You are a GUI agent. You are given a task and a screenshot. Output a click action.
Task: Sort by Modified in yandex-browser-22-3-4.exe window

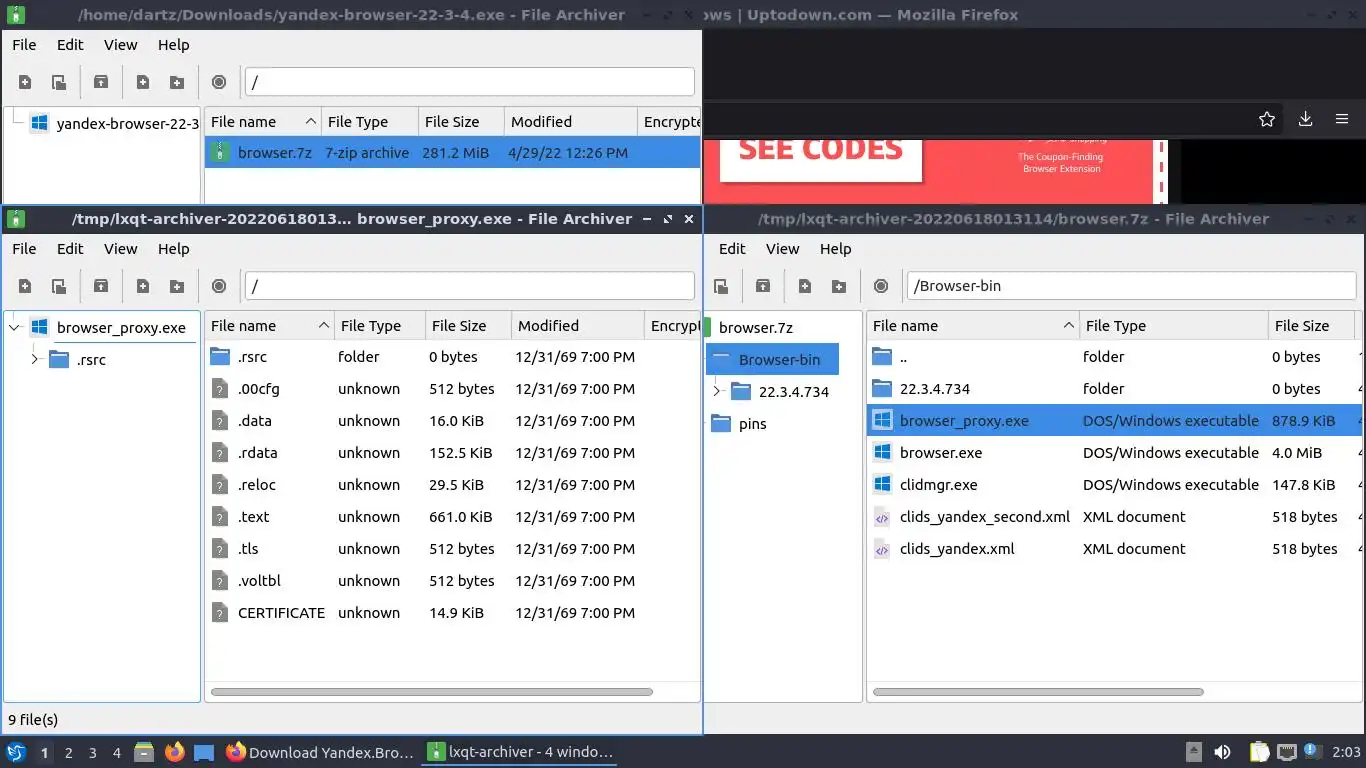pos(570,122)
